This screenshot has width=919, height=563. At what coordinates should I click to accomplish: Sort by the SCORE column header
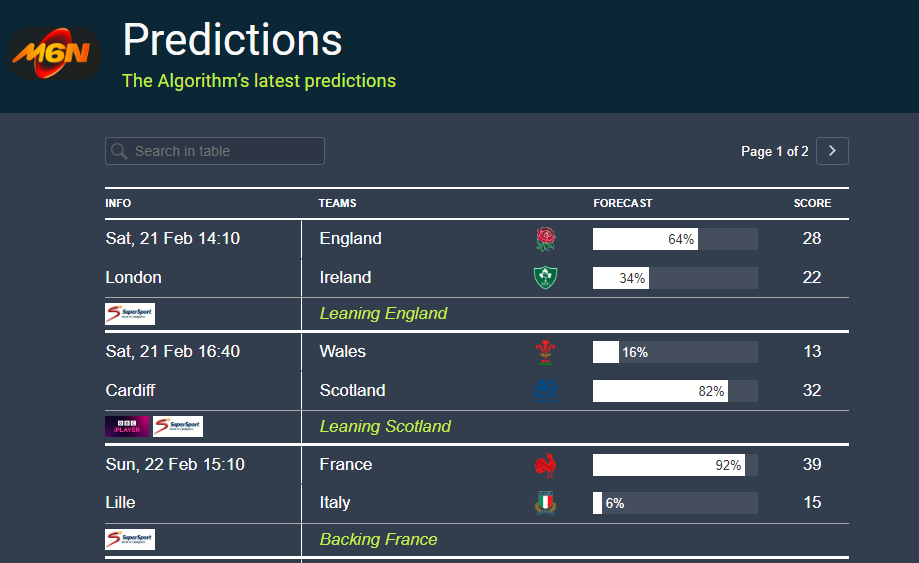[x=812, y=203]
